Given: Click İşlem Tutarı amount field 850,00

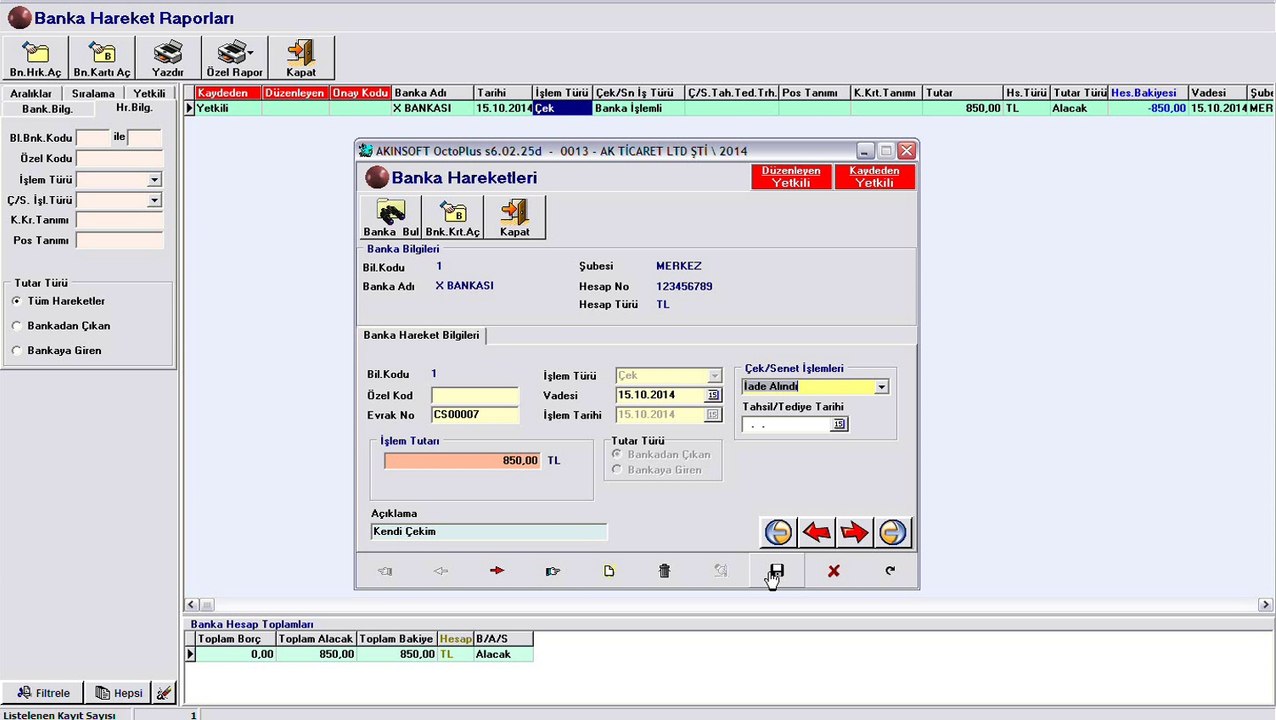Looking at the screenshot, I should 462,461.
